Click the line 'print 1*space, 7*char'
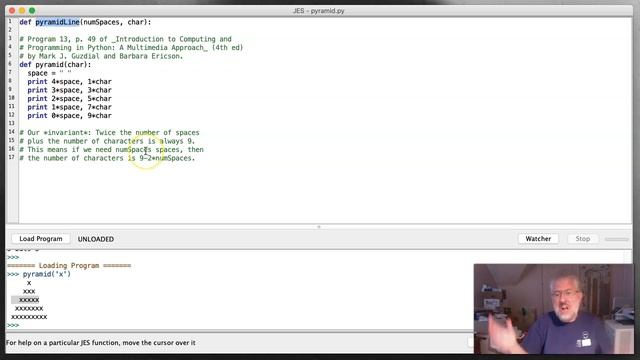This screenshot has height=360, width=640. [69, 107]
